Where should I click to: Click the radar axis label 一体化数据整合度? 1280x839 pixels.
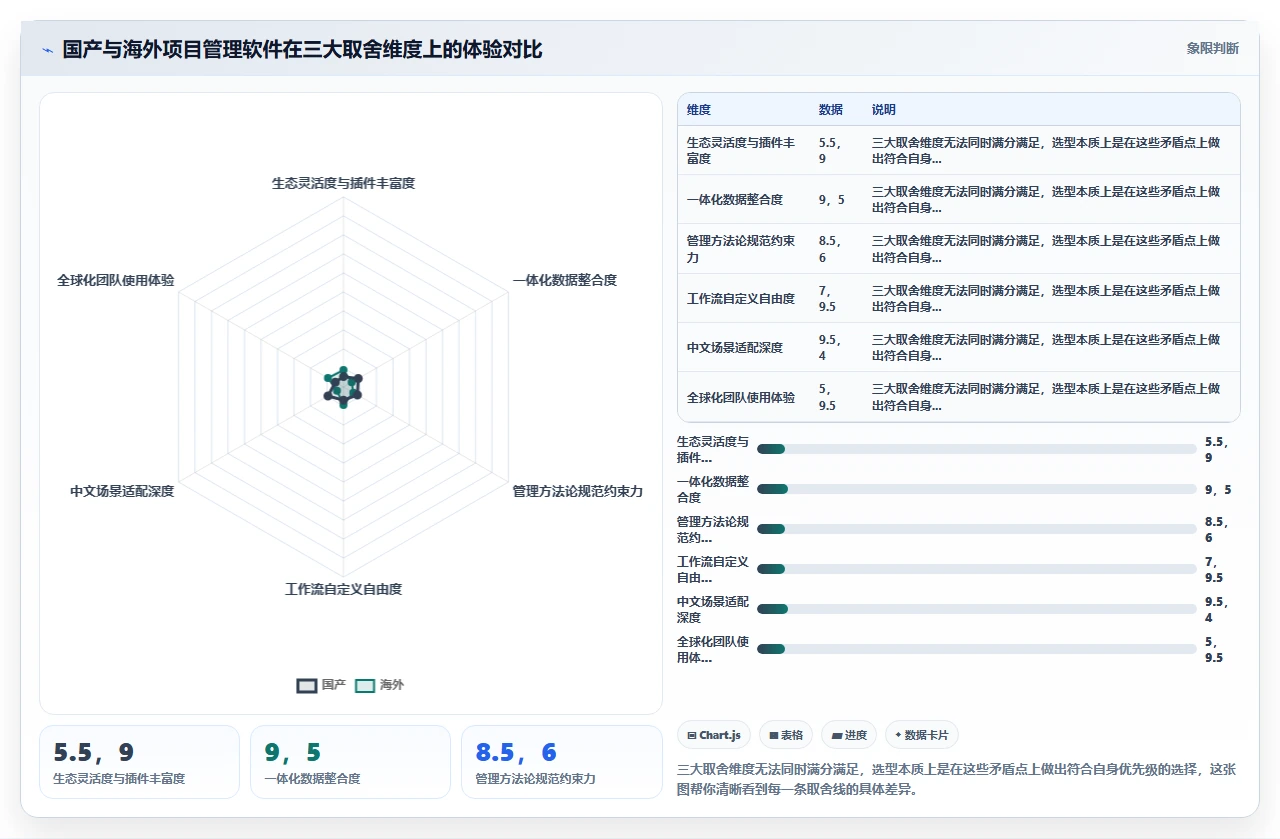click(x=565, y=280)
